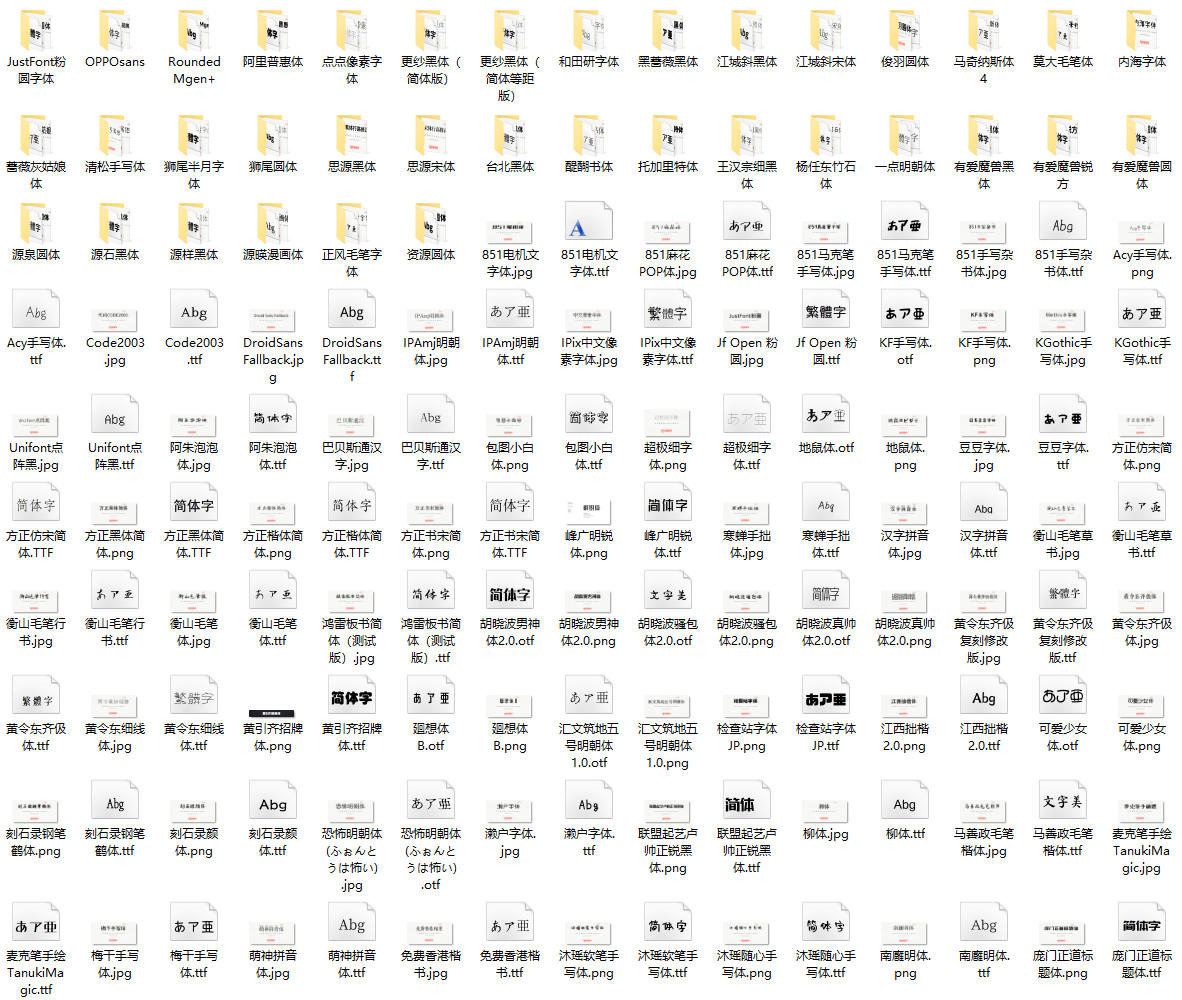Viewport: 1182px width, 1000px height.
Task: Select the Code2003.ttf file
Action: point(194,312)
